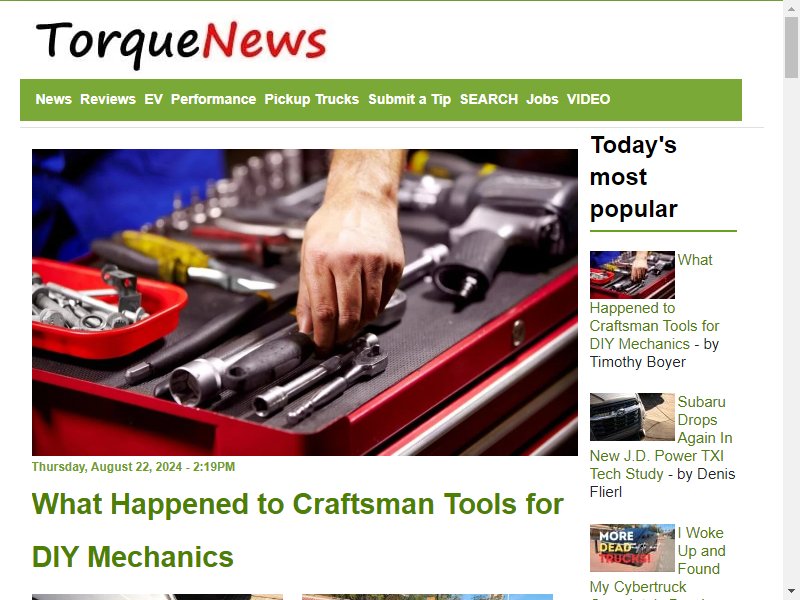Click the More Dead Trucks thumbnail
Screen dimensions: 800x600
632,548
